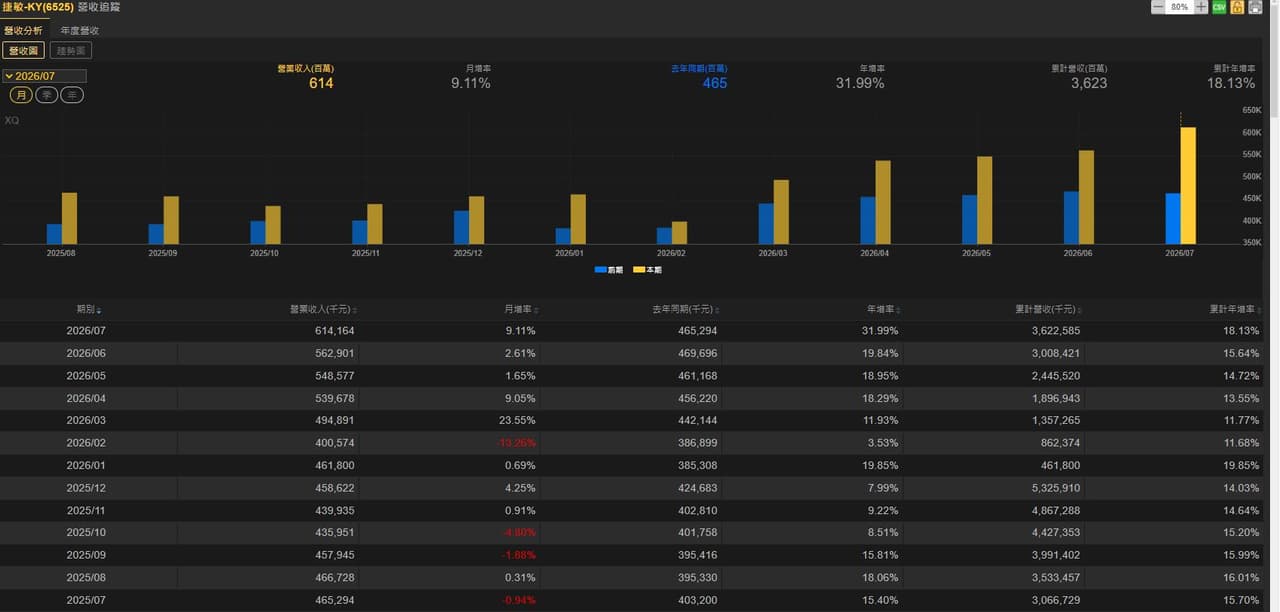Select the 月 (monthly) period toggle

tap(21, 95)
